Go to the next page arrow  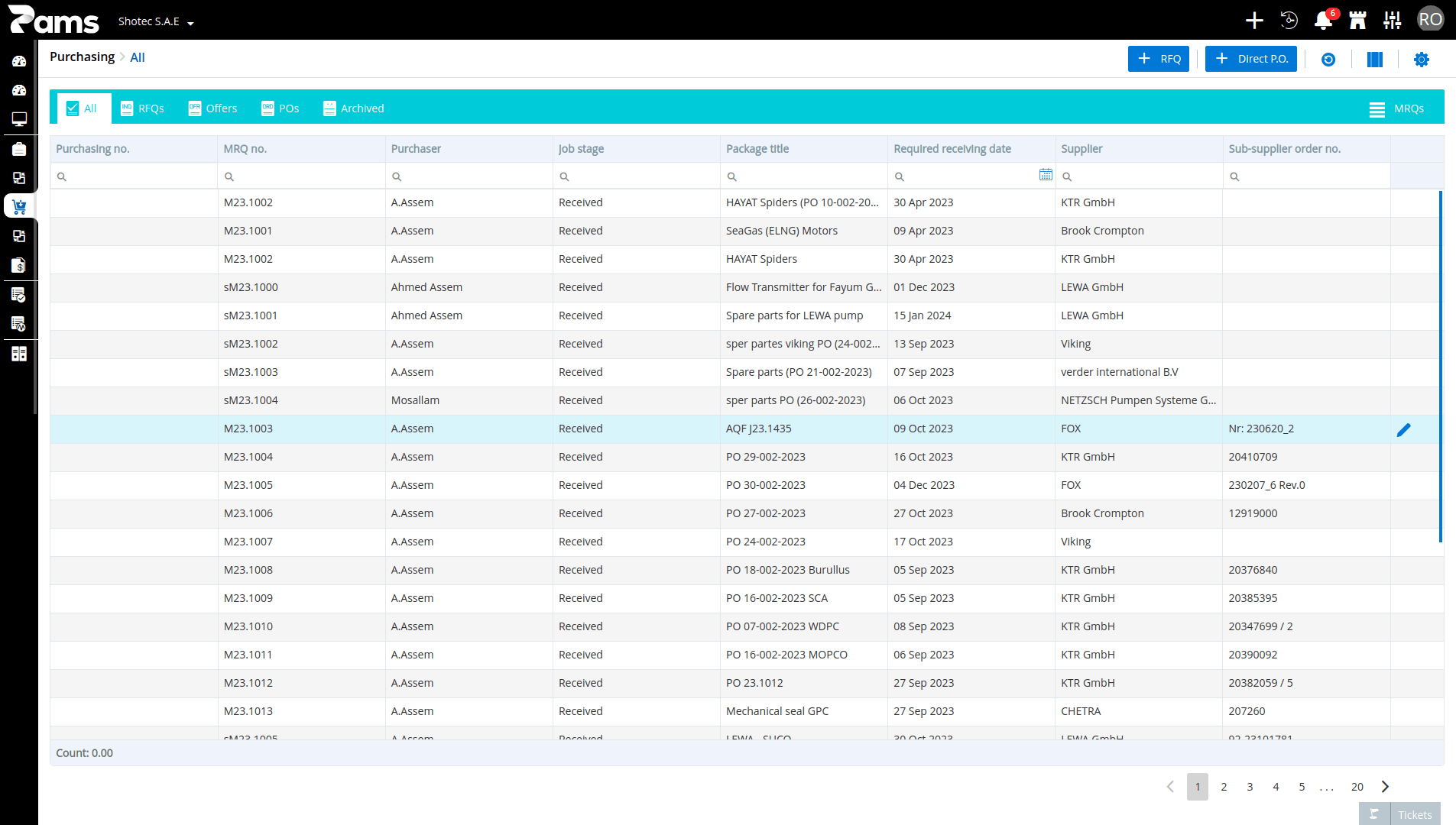[1385, 787]
